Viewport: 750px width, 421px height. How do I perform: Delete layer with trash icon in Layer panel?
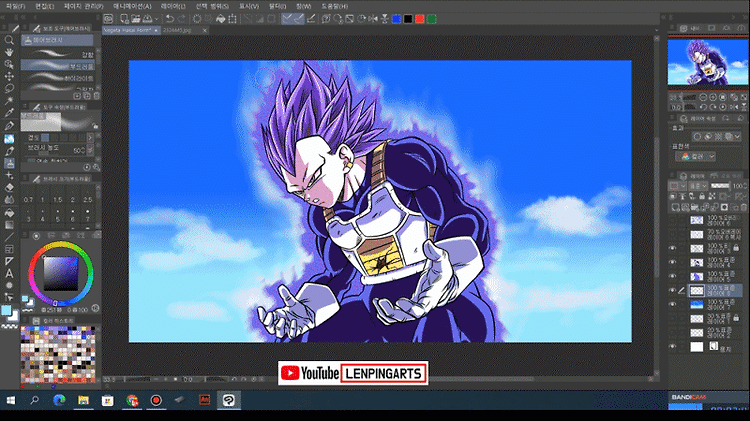[744, 207]
